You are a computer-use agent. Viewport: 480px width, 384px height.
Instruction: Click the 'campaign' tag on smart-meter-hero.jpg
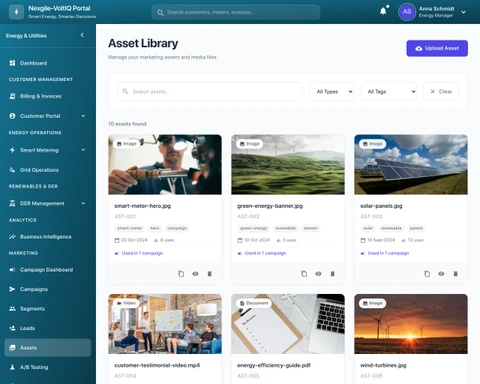coord(177,228)
